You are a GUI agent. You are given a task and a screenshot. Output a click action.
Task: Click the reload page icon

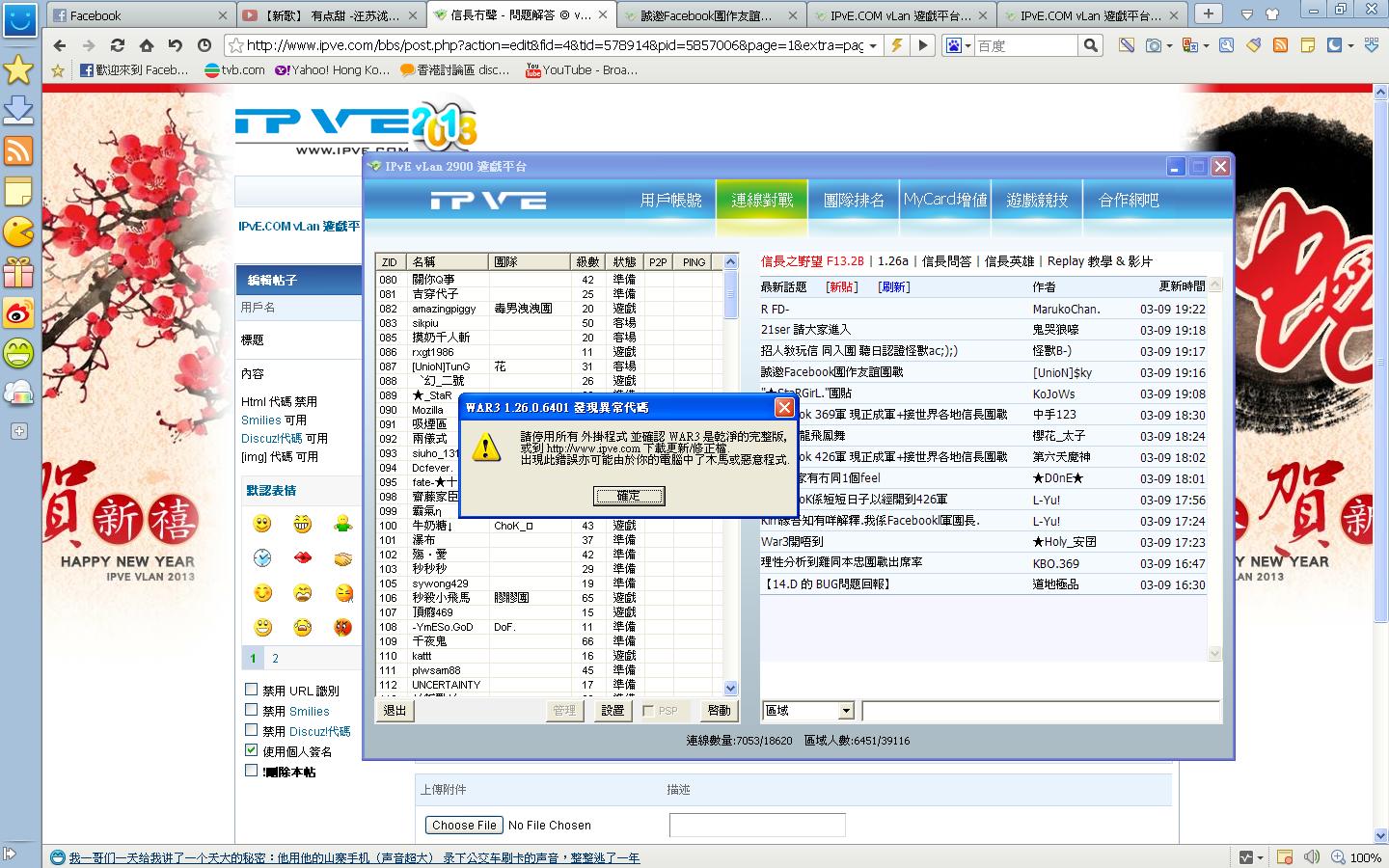click(x=118, y=45)
